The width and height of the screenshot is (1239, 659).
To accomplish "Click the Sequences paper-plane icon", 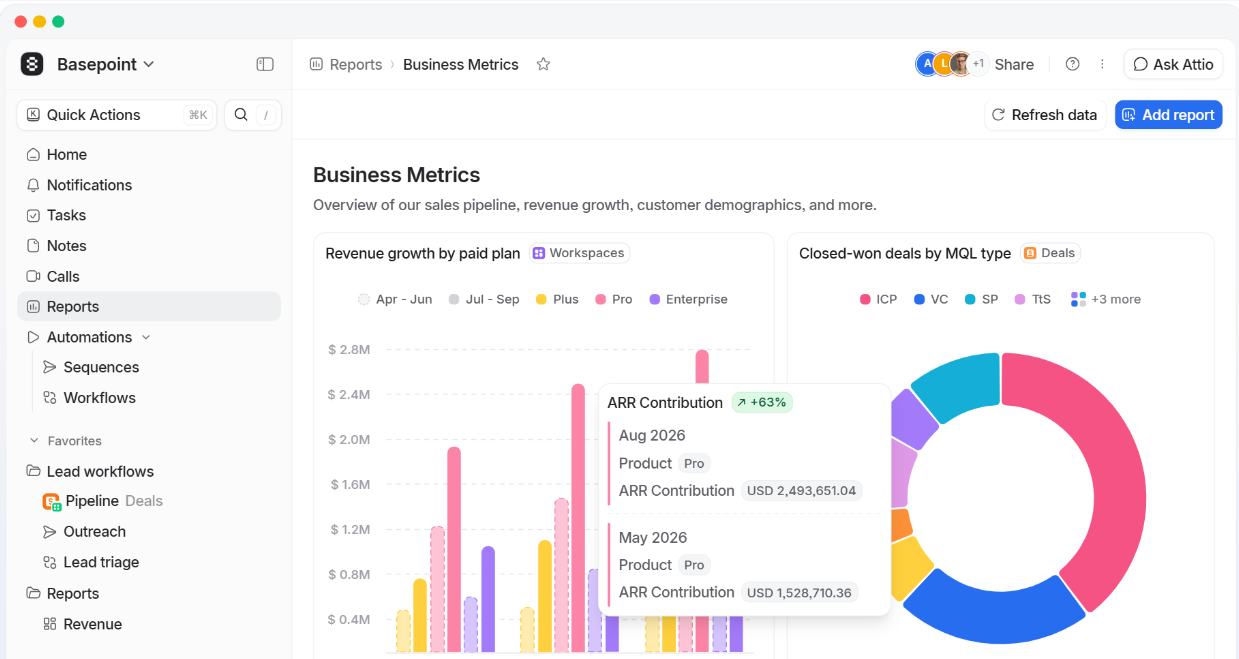I will [50, 367].
